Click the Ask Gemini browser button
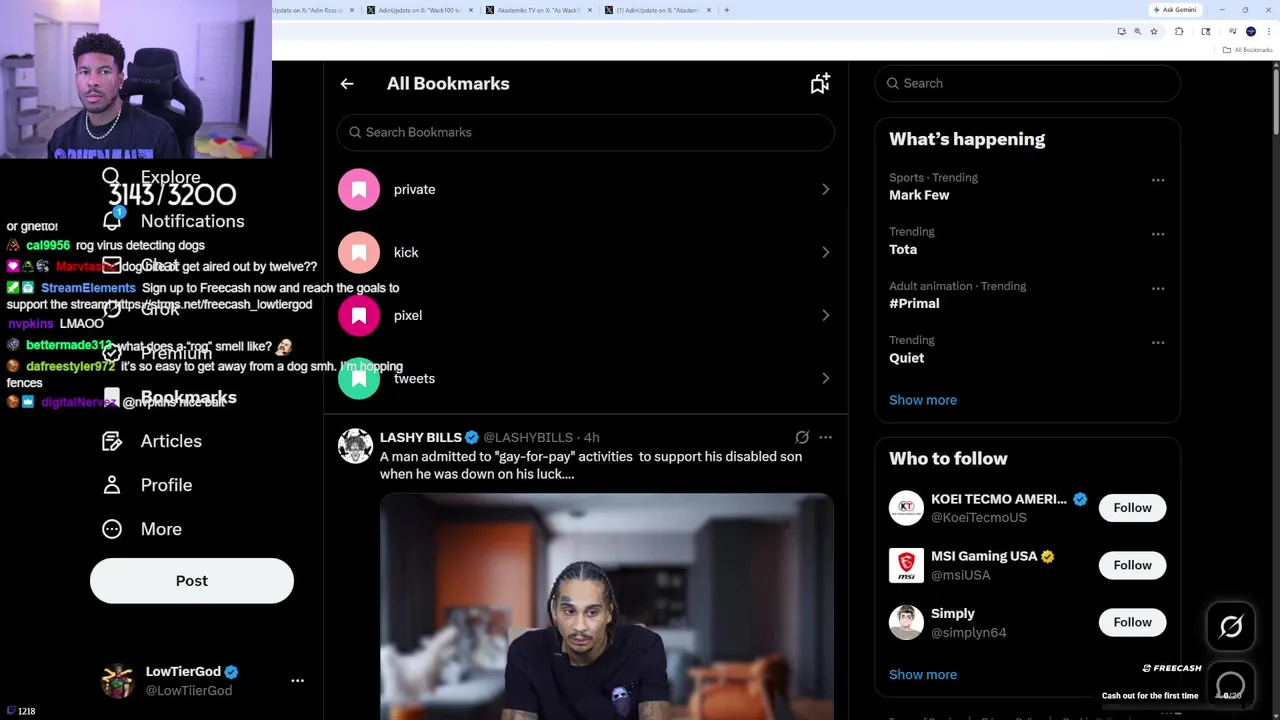Screen dimensions: 1280x720 click(1175, 10)
